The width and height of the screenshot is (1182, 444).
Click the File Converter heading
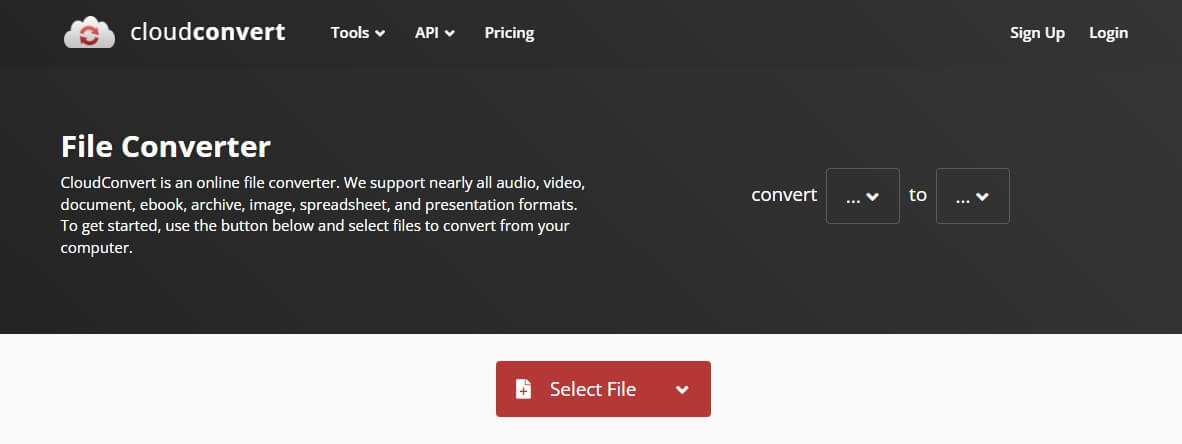point(165,147)
